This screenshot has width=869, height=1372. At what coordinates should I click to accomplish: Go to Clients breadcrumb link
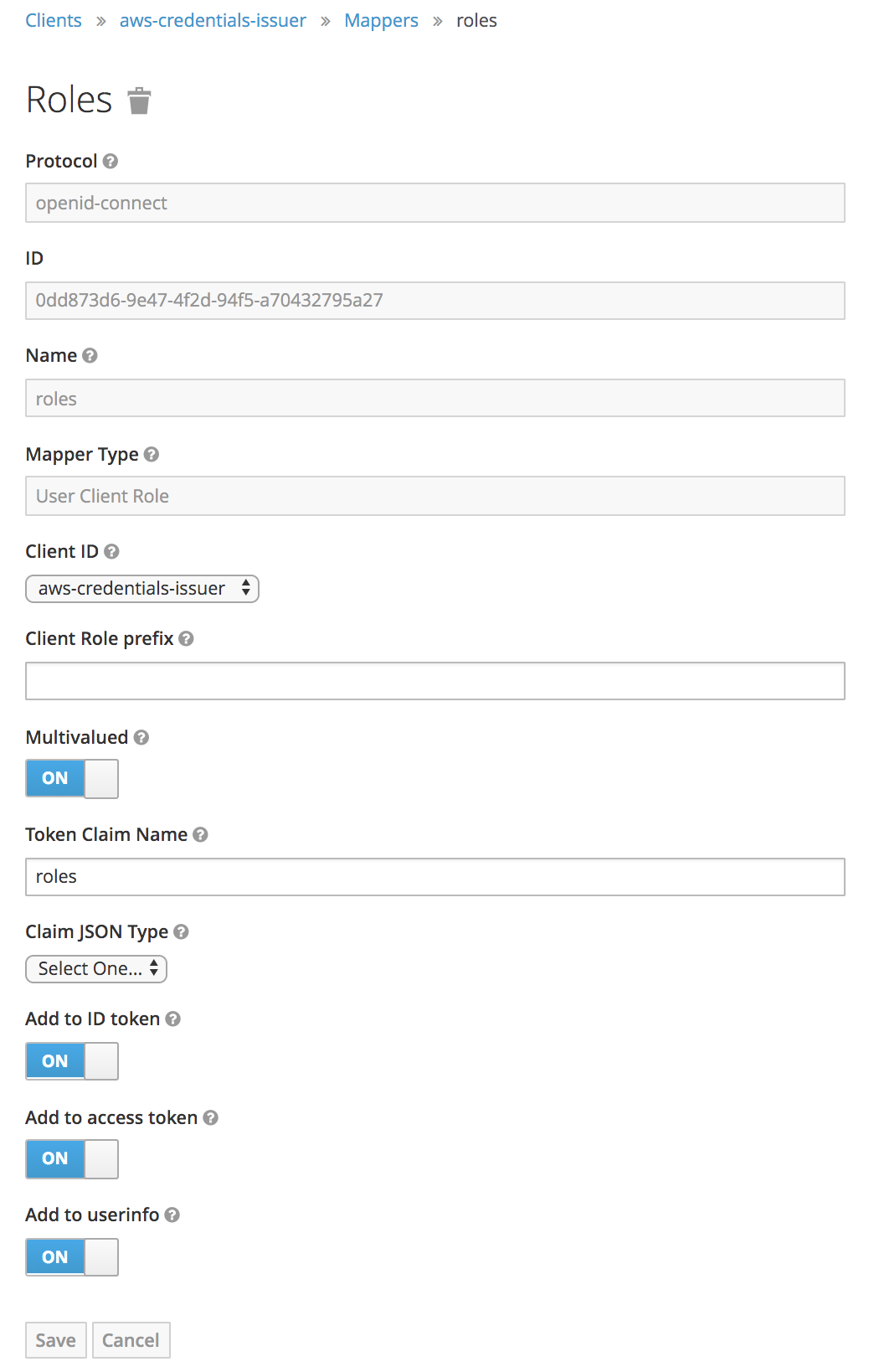click(x=54, y=21)
